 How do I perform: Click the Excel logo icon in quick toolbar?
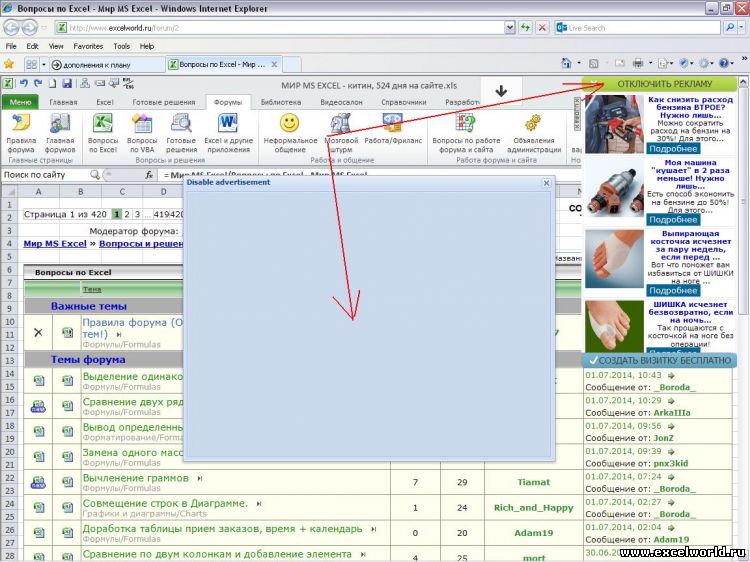(x=8, y=83)
